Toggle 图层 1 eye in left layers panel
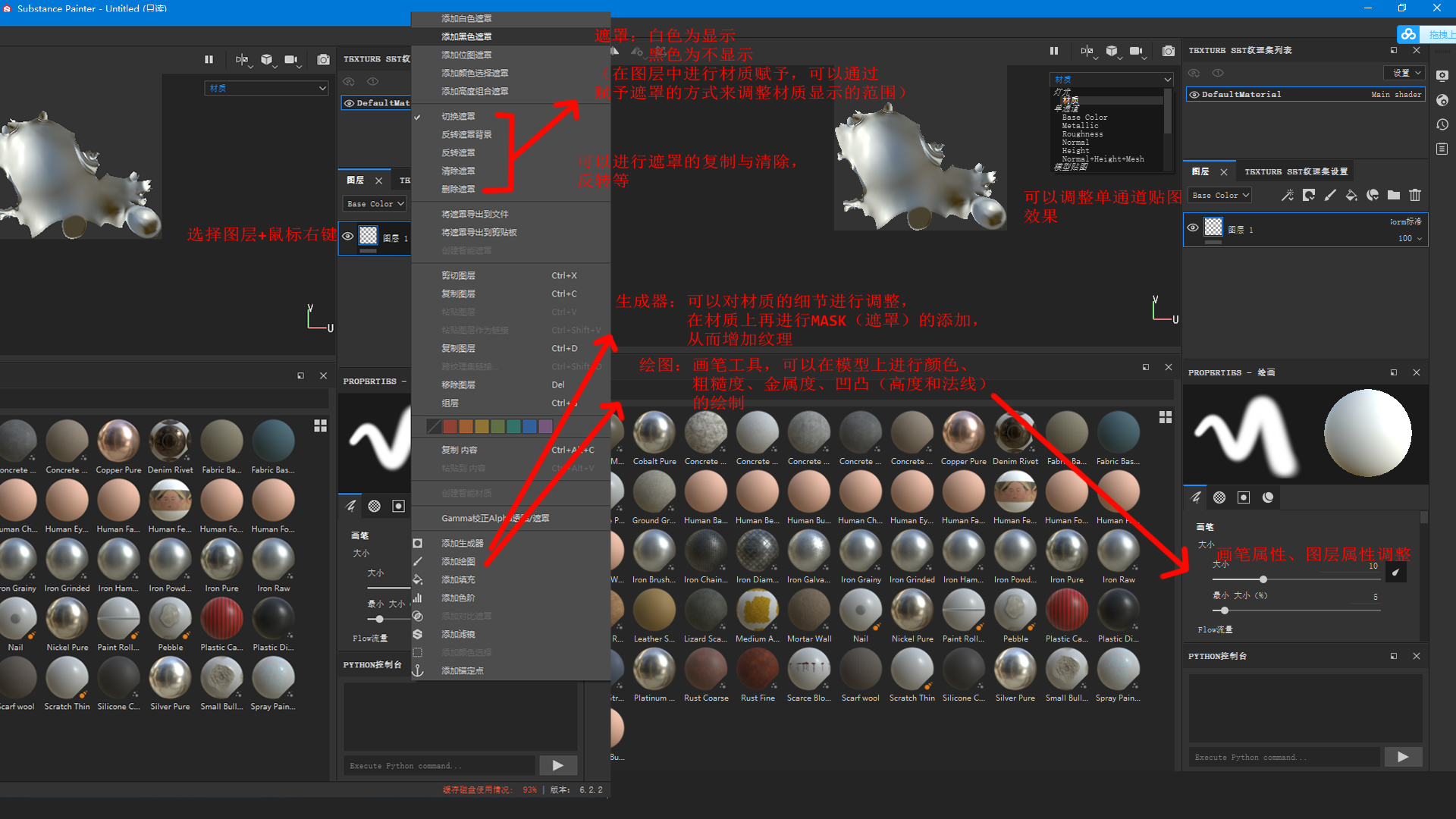Screen dimensions: 1456x819 coord(347,236)
